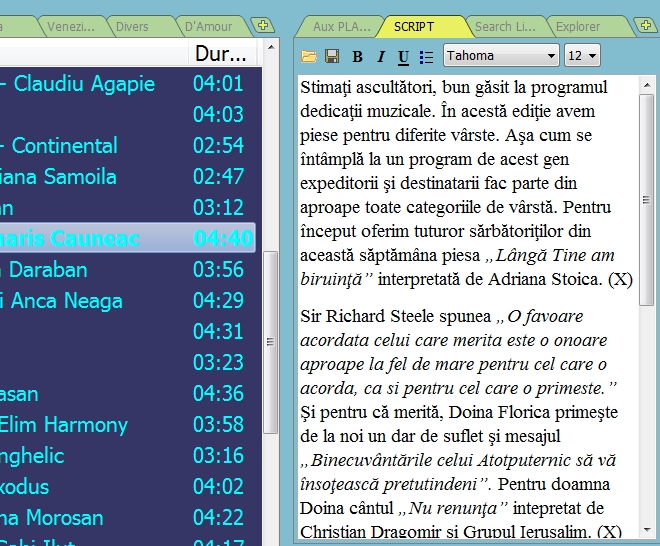Image resolution: width=660 pixels, height=546 pixels.
Task: Open the font size 12 dropdown
Action: pyautogui.click(x=582, y=56)
